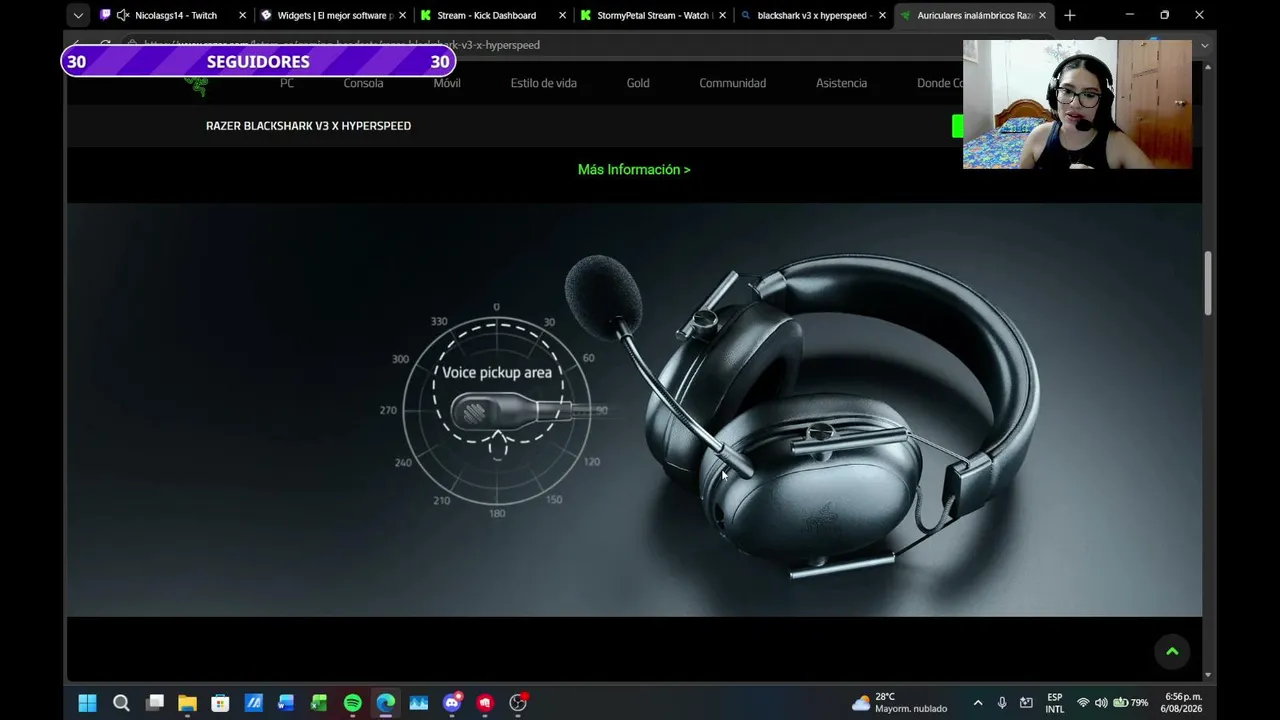The image size is (1280, 720).
Task: Close the blackshark search tab
Action: tap(882, 16)
